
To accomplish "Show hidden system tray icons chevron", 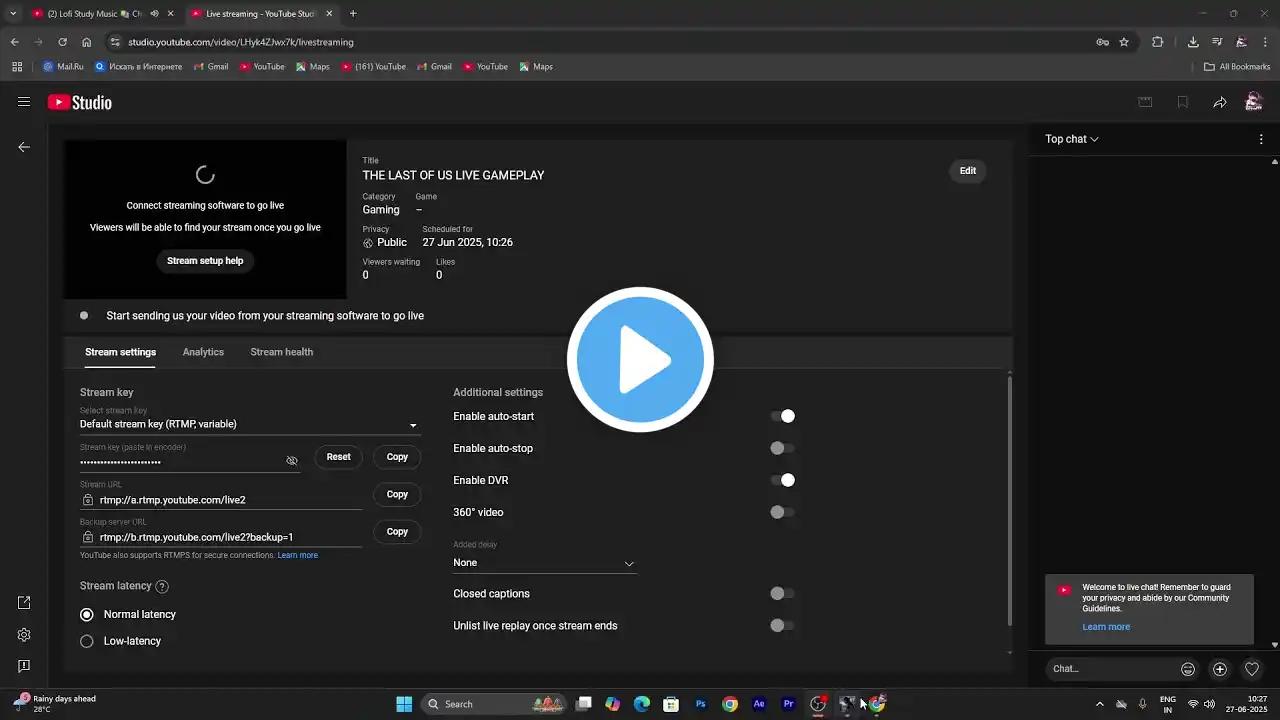I will (1099, 704).
